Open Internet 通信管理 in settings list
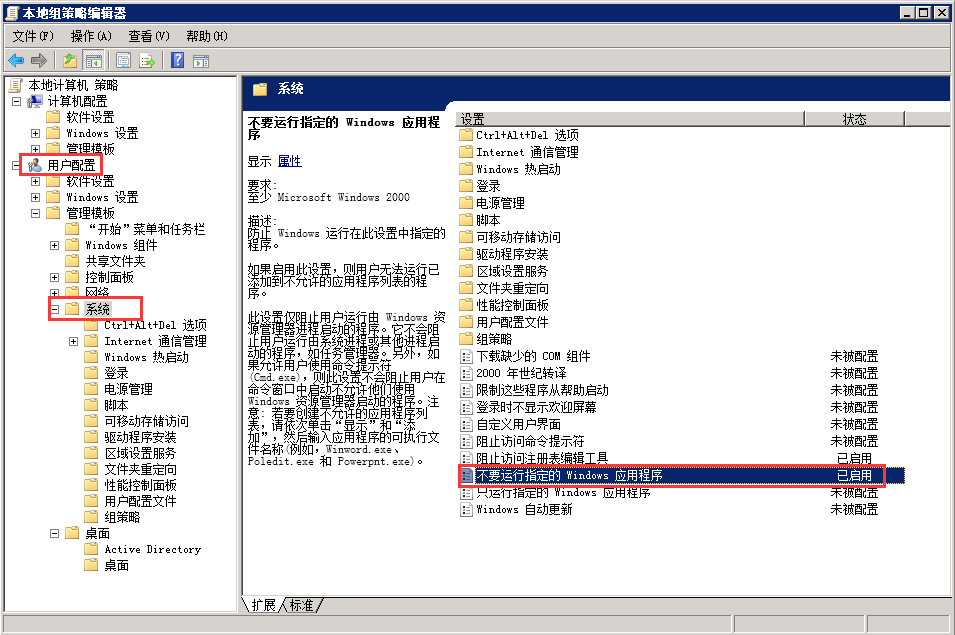Viewport: 955px width, 635px height. pyautogui.click(x=527, y=152)
